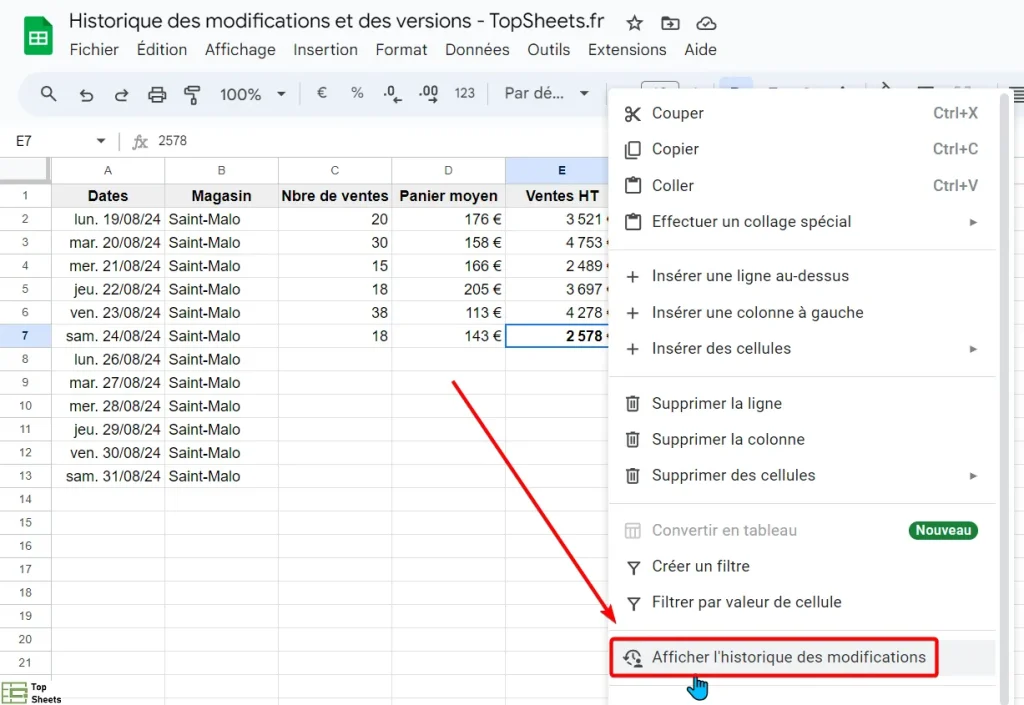Select row 7 header
The height and width of the screenshot is (705, 1024).
(x=25, y=336)
